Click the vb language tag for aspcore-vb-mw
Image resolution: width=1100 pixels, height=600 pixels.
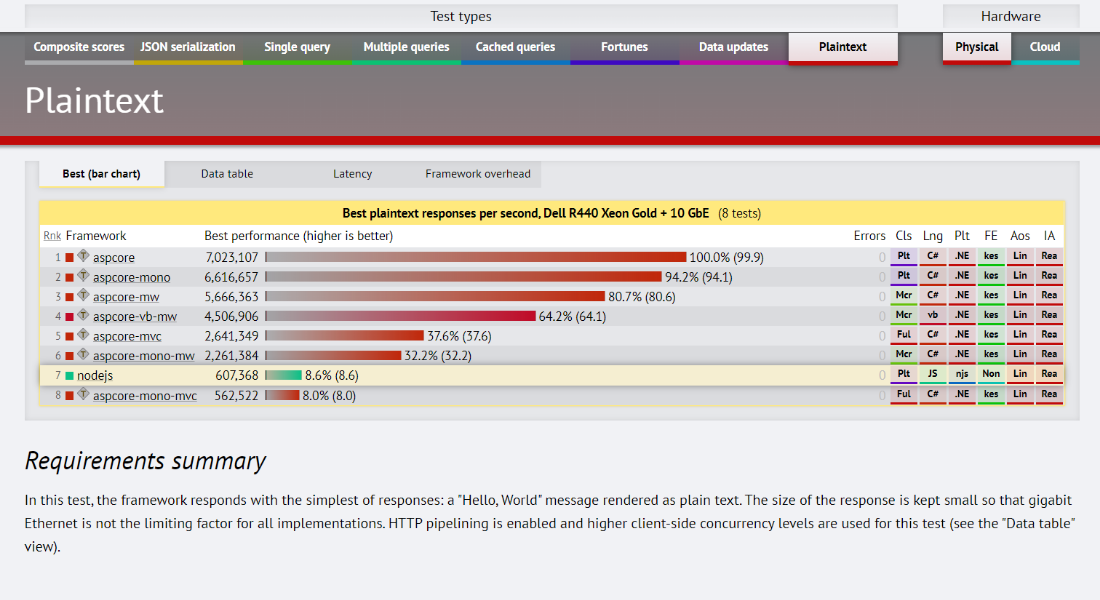[932, 316]
